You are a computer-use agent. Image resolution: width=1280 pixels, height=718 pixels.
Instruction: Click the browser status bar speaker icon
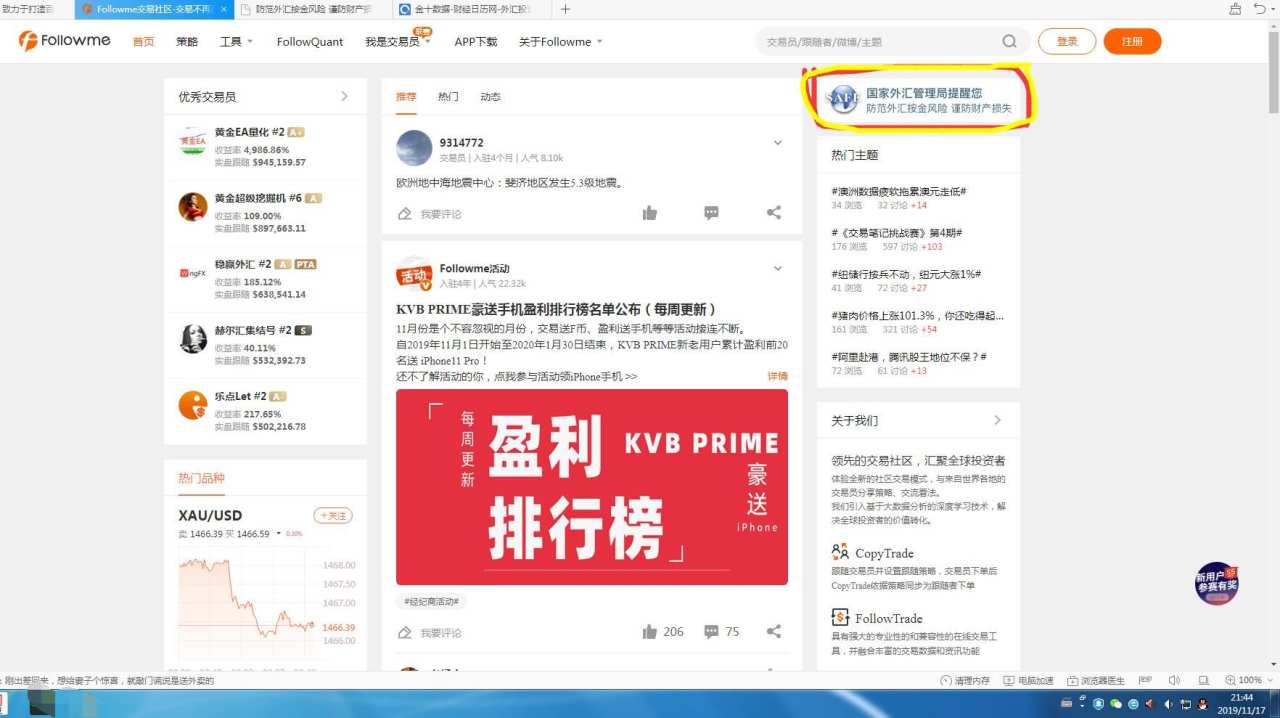tap(1174, 680)
